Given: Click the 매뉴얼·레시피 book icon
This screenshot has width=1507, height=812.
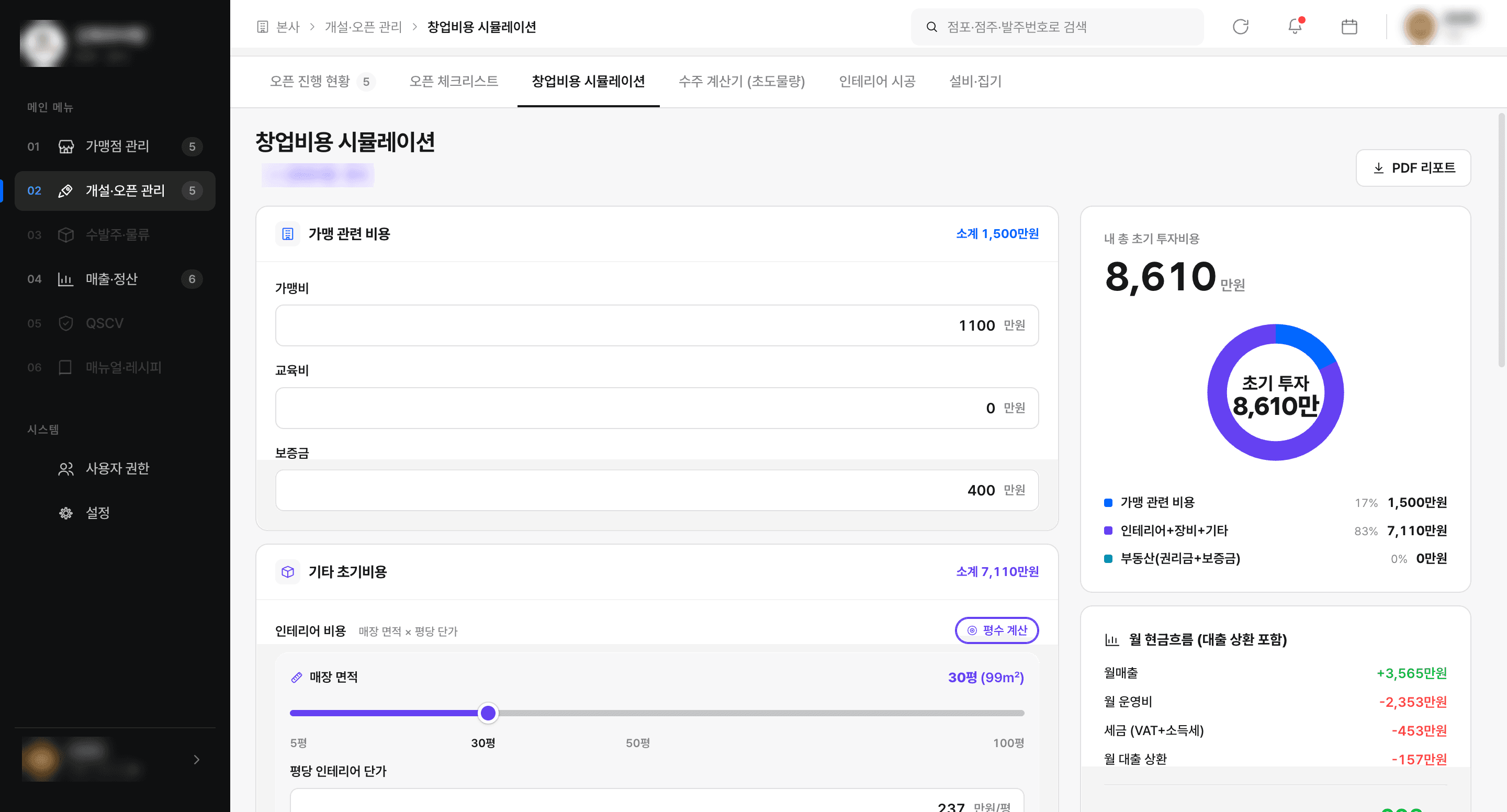Looking at the screenshot, I should click(x=65, y=367).
